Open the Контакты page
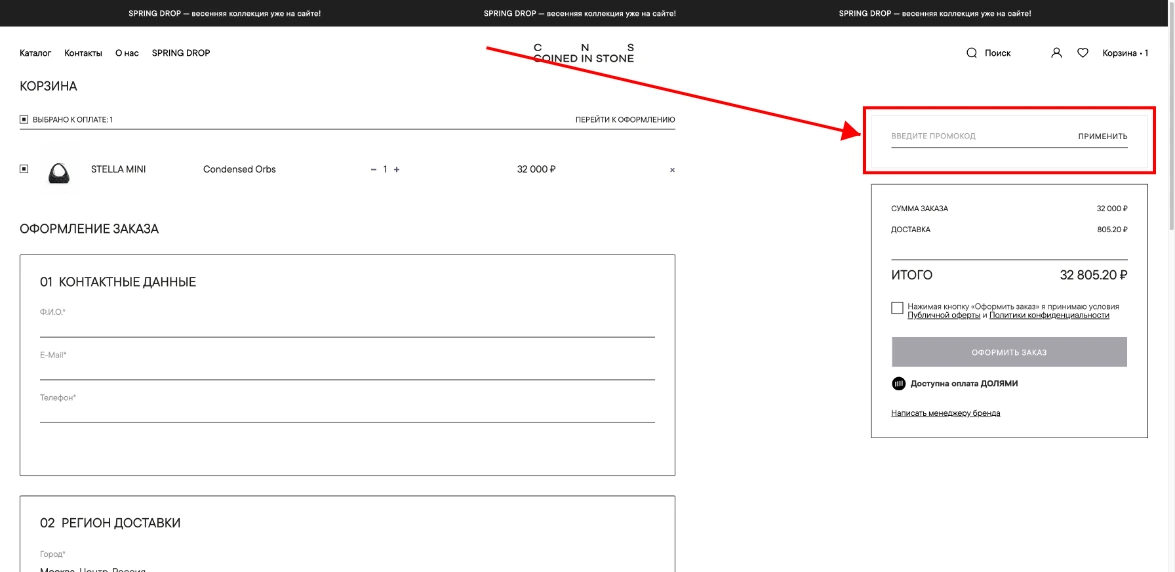 click(83, 53)
